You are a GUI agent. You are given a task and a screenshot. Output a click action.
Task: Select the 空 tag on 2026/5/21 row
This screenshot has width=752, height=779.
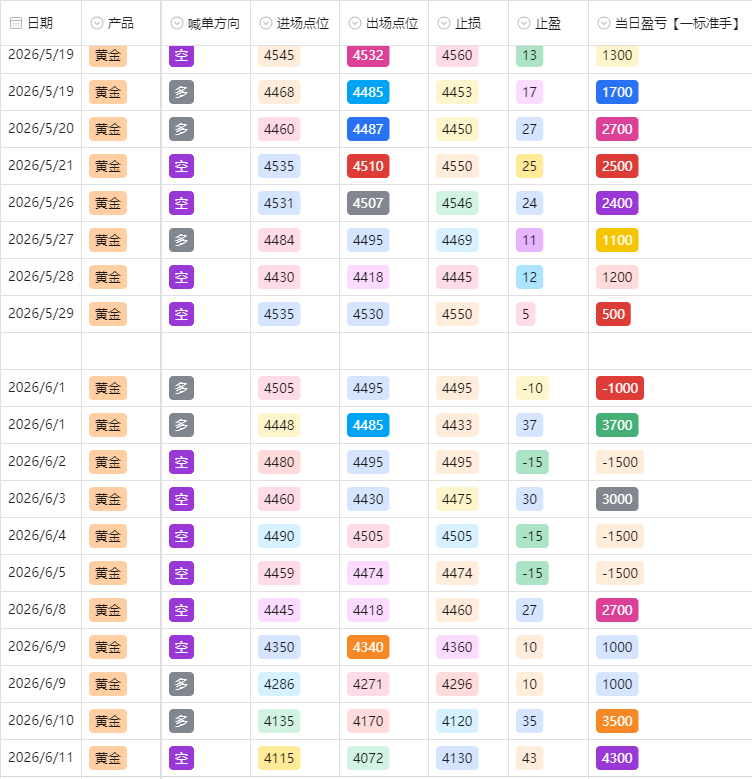(x=181, y=166)
